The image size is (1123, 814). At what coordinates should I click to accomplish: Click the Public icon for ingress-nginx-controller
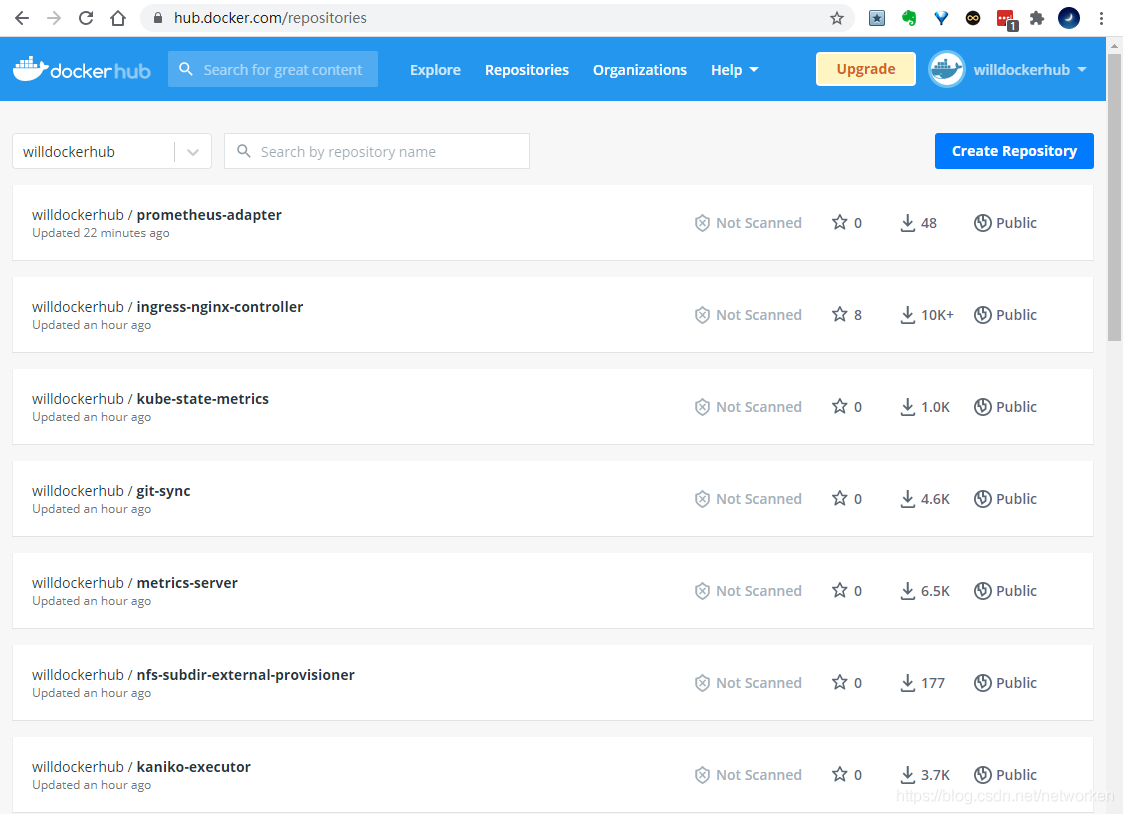click(983, 314)
